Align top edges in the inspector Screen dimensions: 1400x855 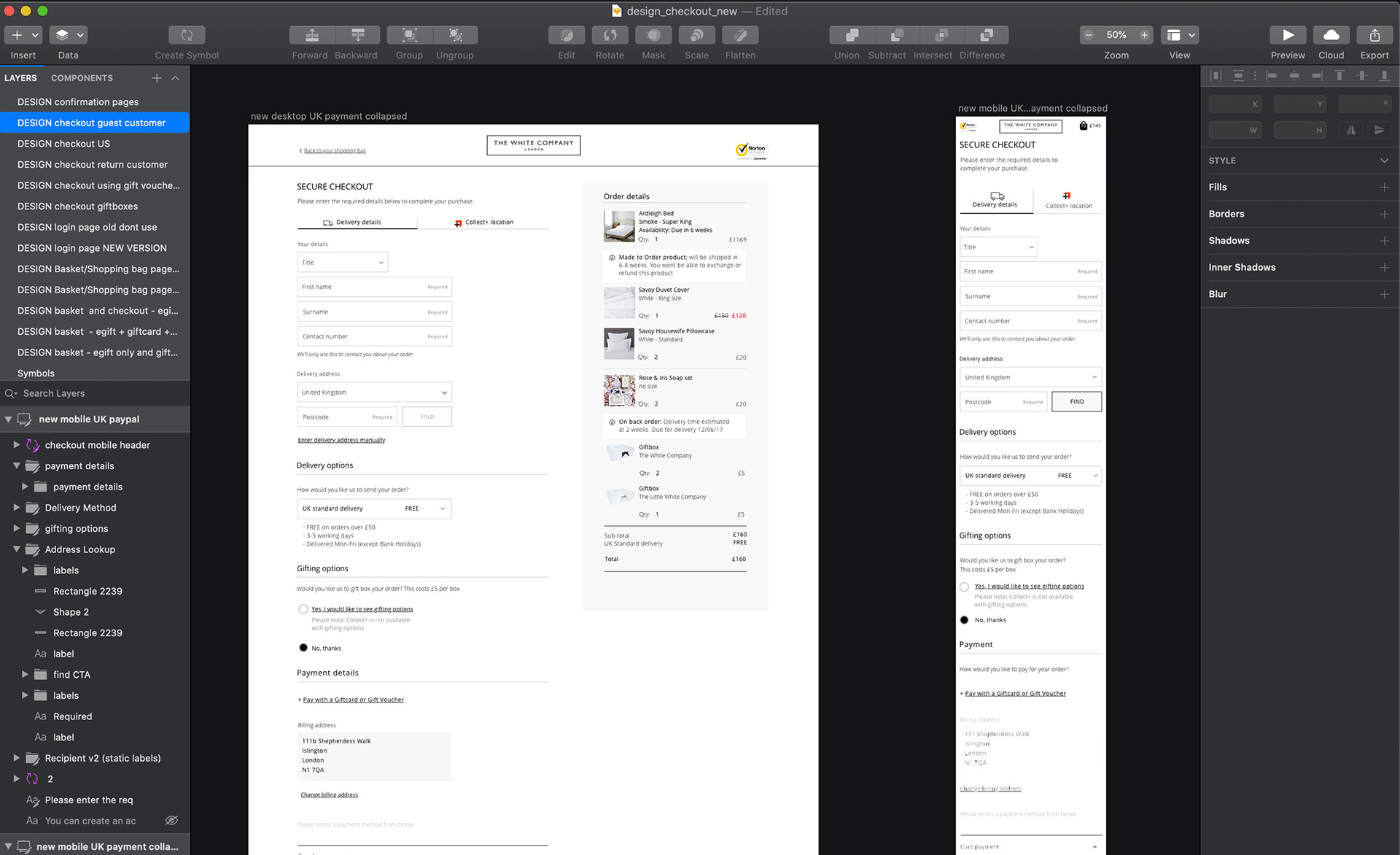click(x=1339, y=75)
